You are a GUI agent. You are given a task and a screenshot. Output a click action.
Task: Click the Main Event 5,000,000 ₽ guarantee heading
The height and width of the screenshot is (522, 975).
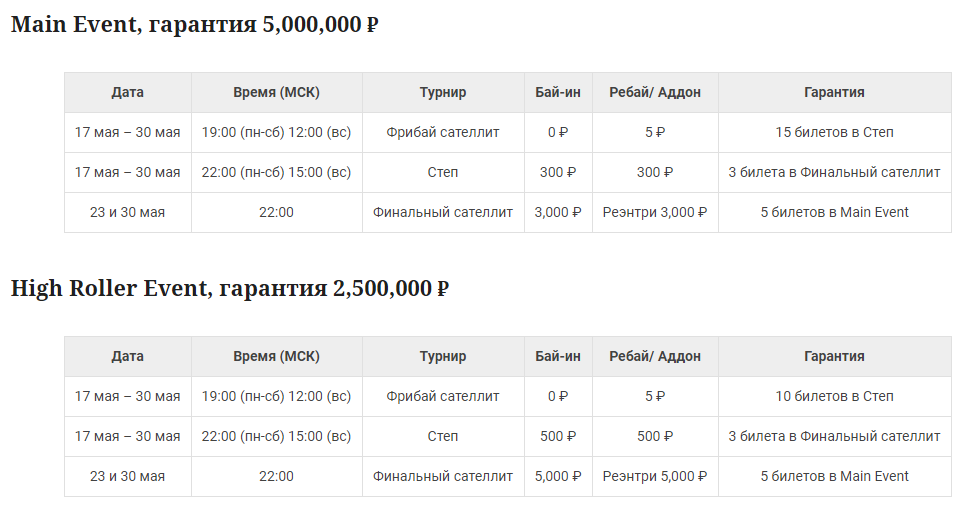coord(194,25)
